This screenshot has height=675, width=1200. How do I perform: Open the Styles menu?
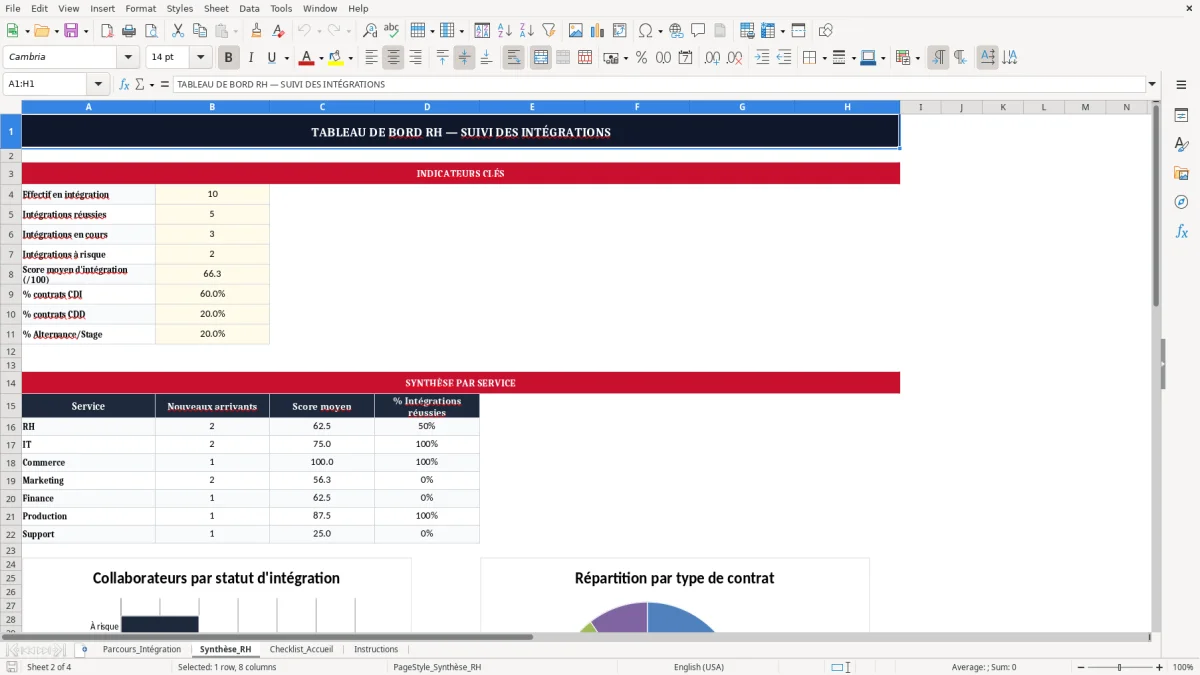pyautogui.click(x=180, y=8)
